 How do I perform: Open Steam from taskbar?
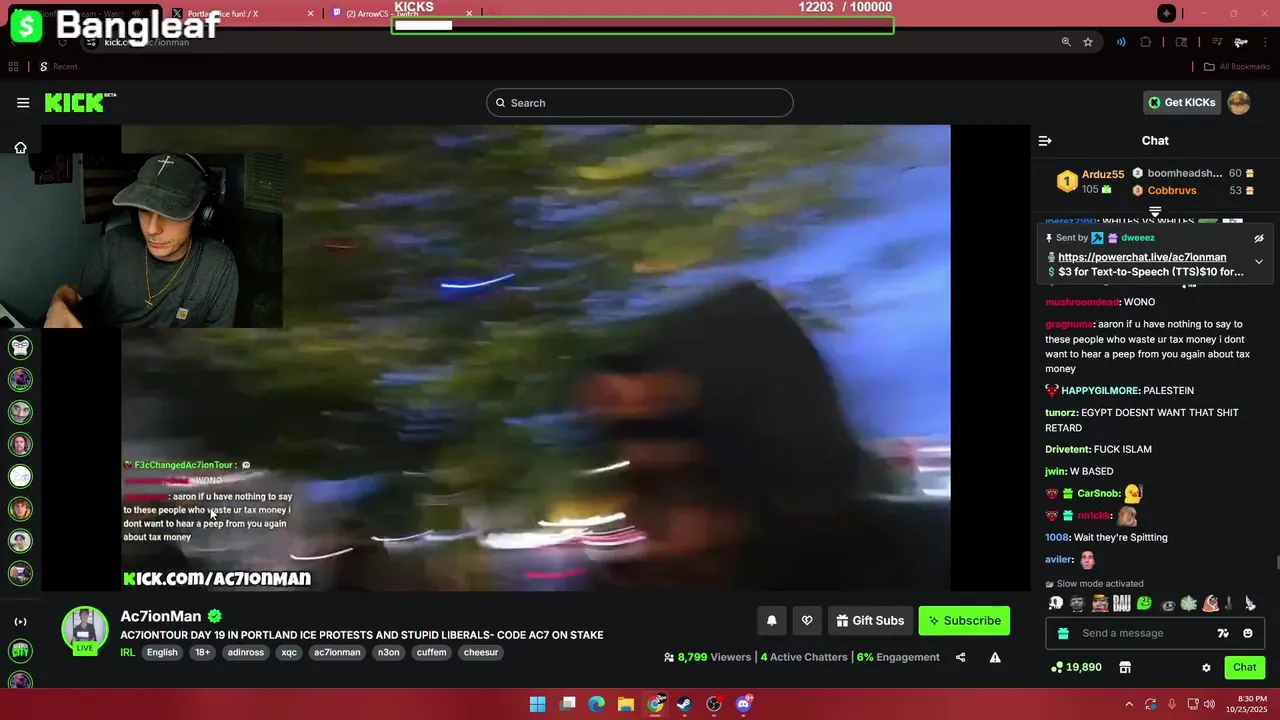click(685, 704)
